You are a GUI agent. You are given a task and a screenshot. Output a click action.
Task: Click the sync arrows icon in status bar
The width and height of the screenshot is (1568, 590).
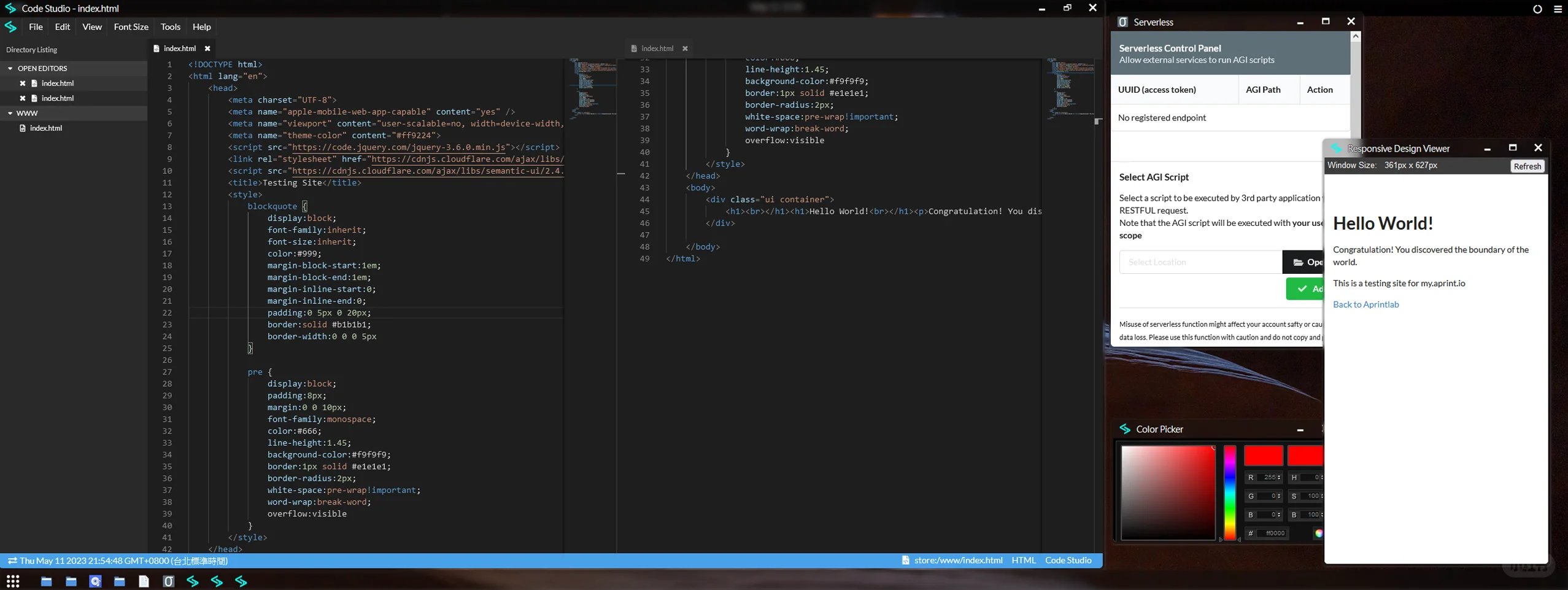[12, 561]
